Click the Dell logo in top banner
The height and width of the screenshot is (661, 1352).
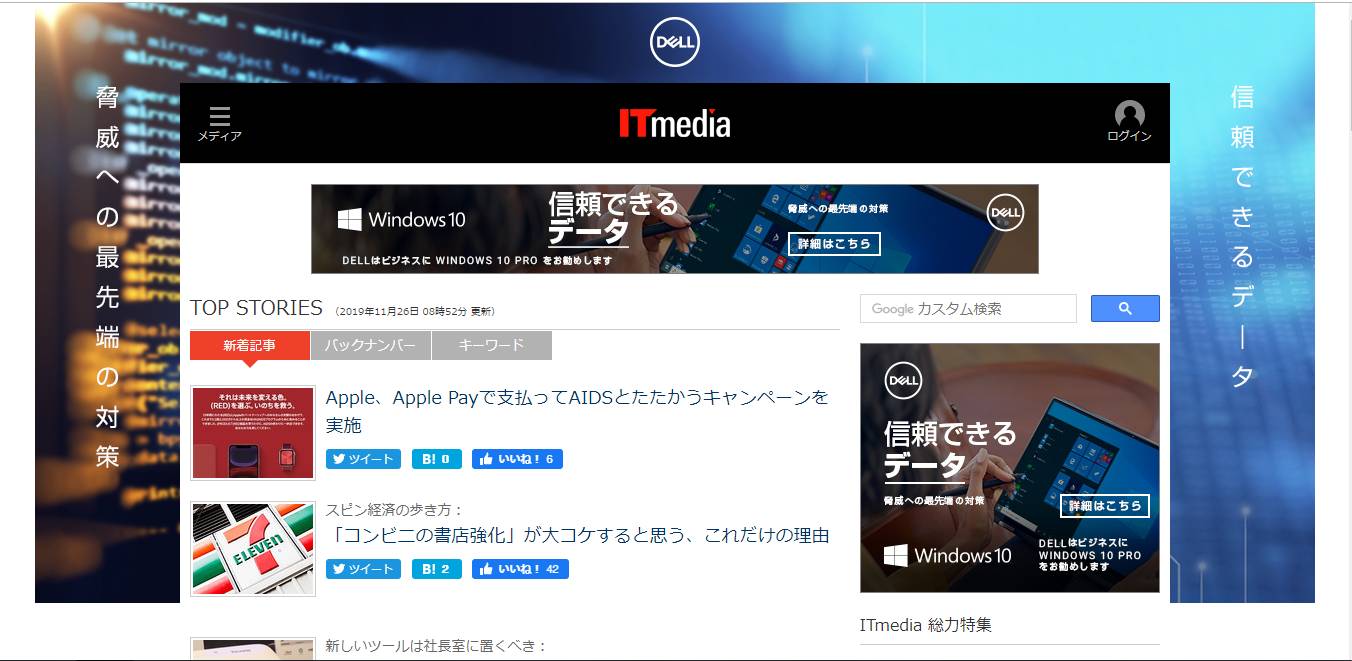tap(1005, 212)
